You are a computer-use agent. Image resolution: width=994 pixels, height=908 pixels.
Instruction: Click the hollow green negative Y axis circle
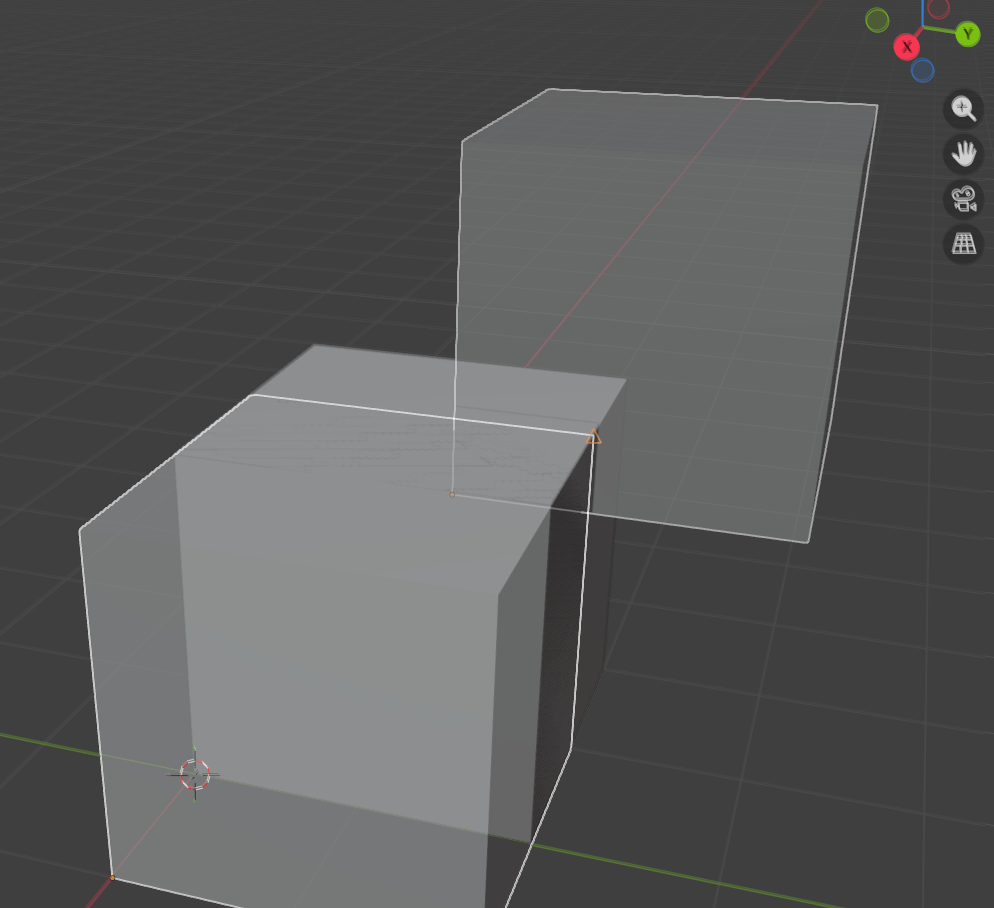click(x=877, y=20)
